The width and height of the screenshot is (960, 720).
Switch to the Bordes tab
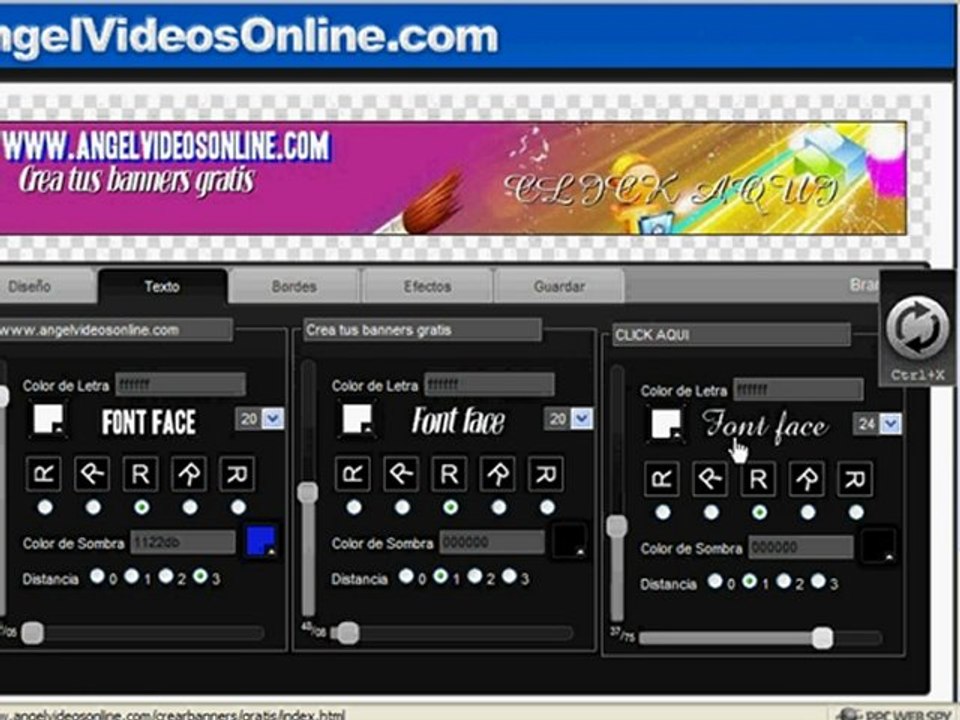coord(294,286)
